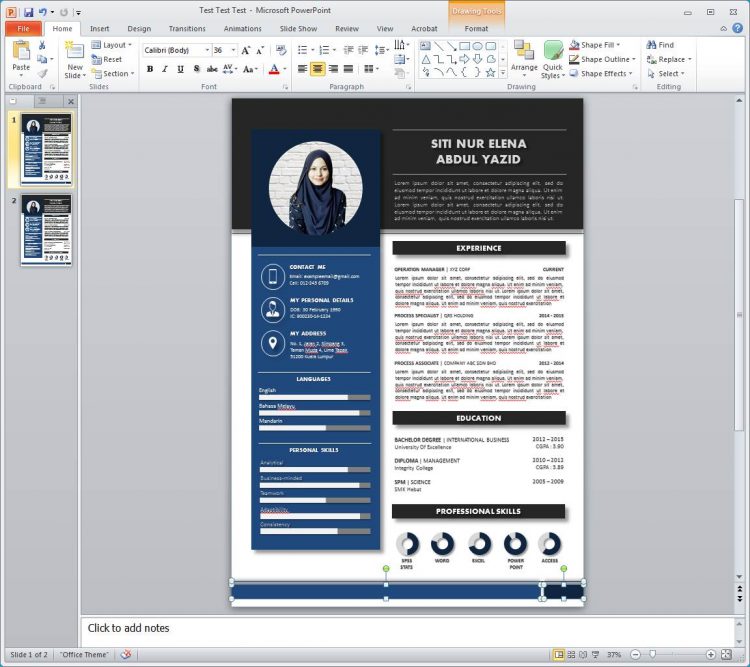Click the Save icon in quick access toolbar
The width and height of the screenshot is (750, 667).
28,12
